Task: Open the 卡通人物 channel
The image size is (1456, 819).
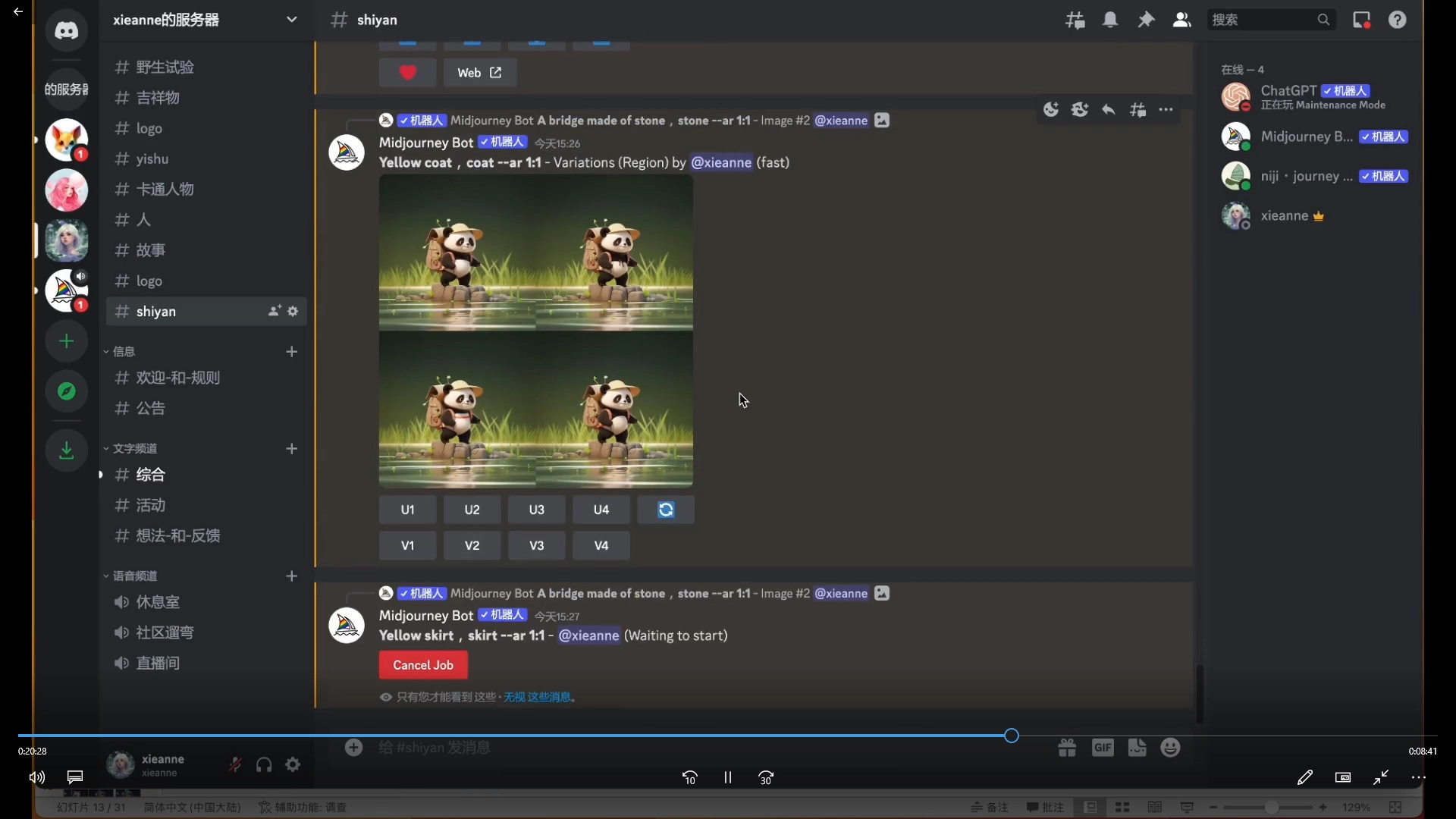Action: click(165, 190)
